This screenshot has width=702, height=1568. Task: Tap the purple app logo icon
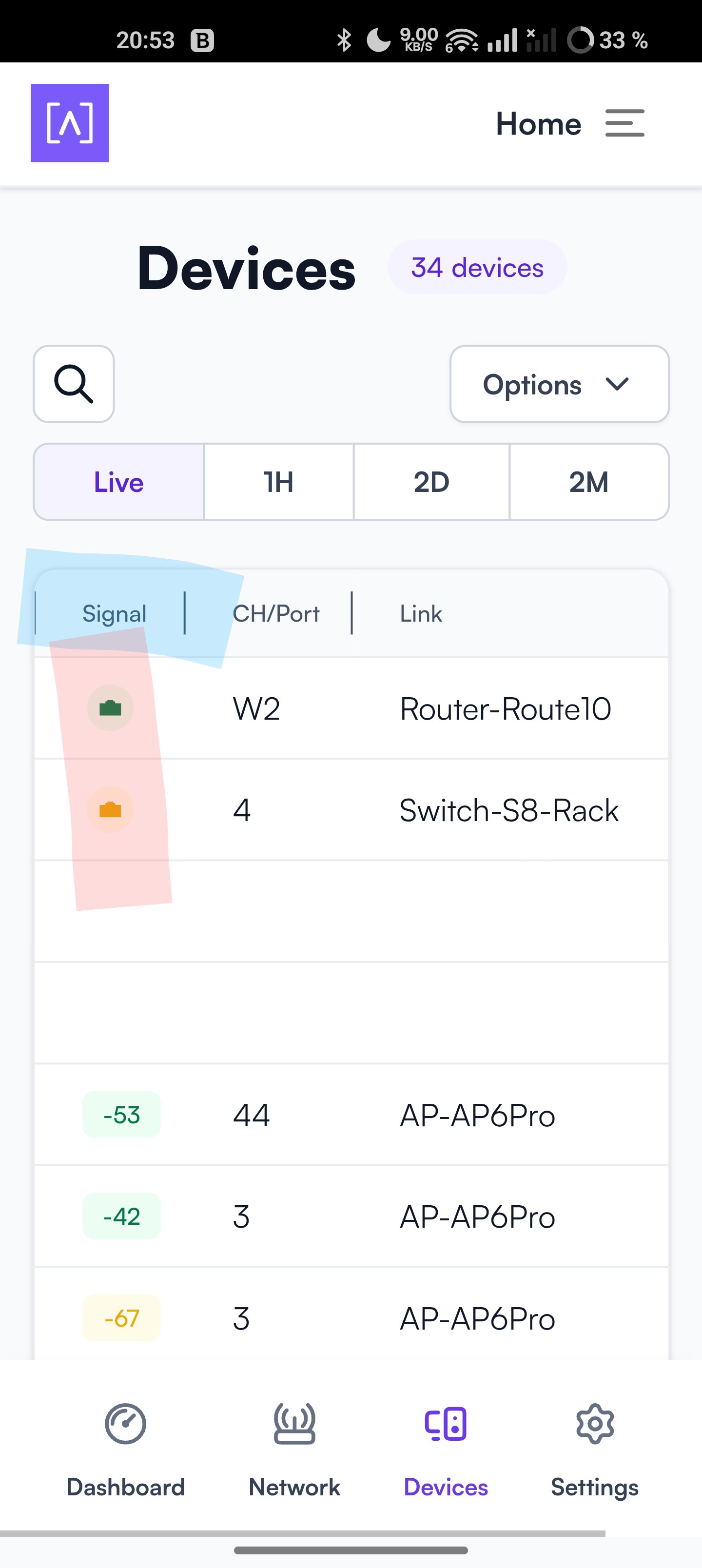pos(70,123)
